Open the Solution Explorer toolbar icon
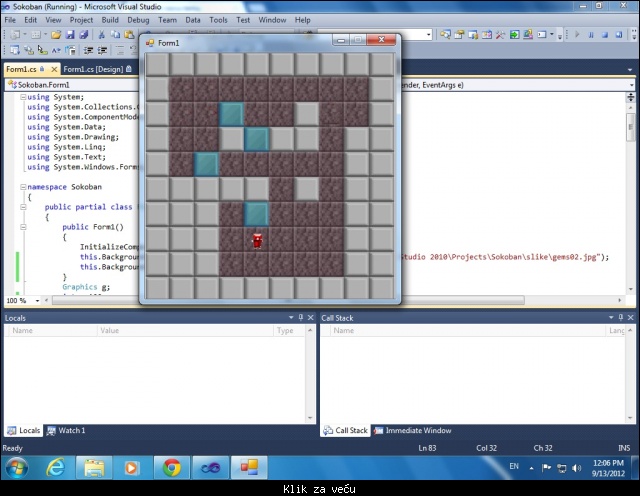Viewport: 640px width, 496px height. click(445, 35)
